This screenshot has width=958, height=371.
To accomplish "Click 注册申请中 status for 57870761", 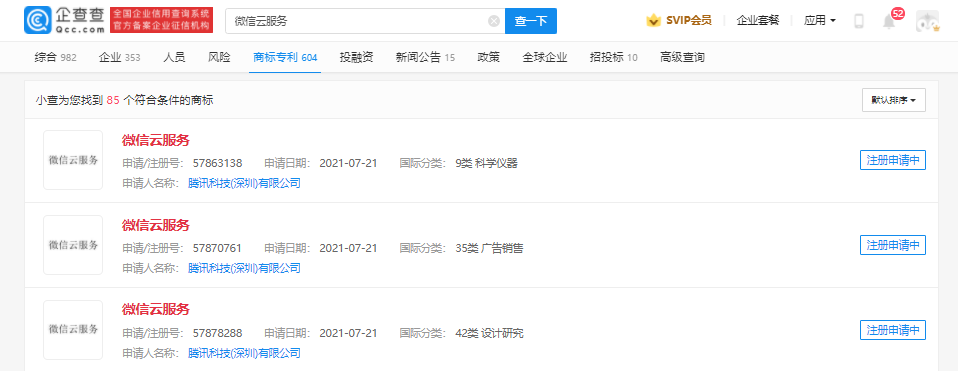I will [893, 245].
